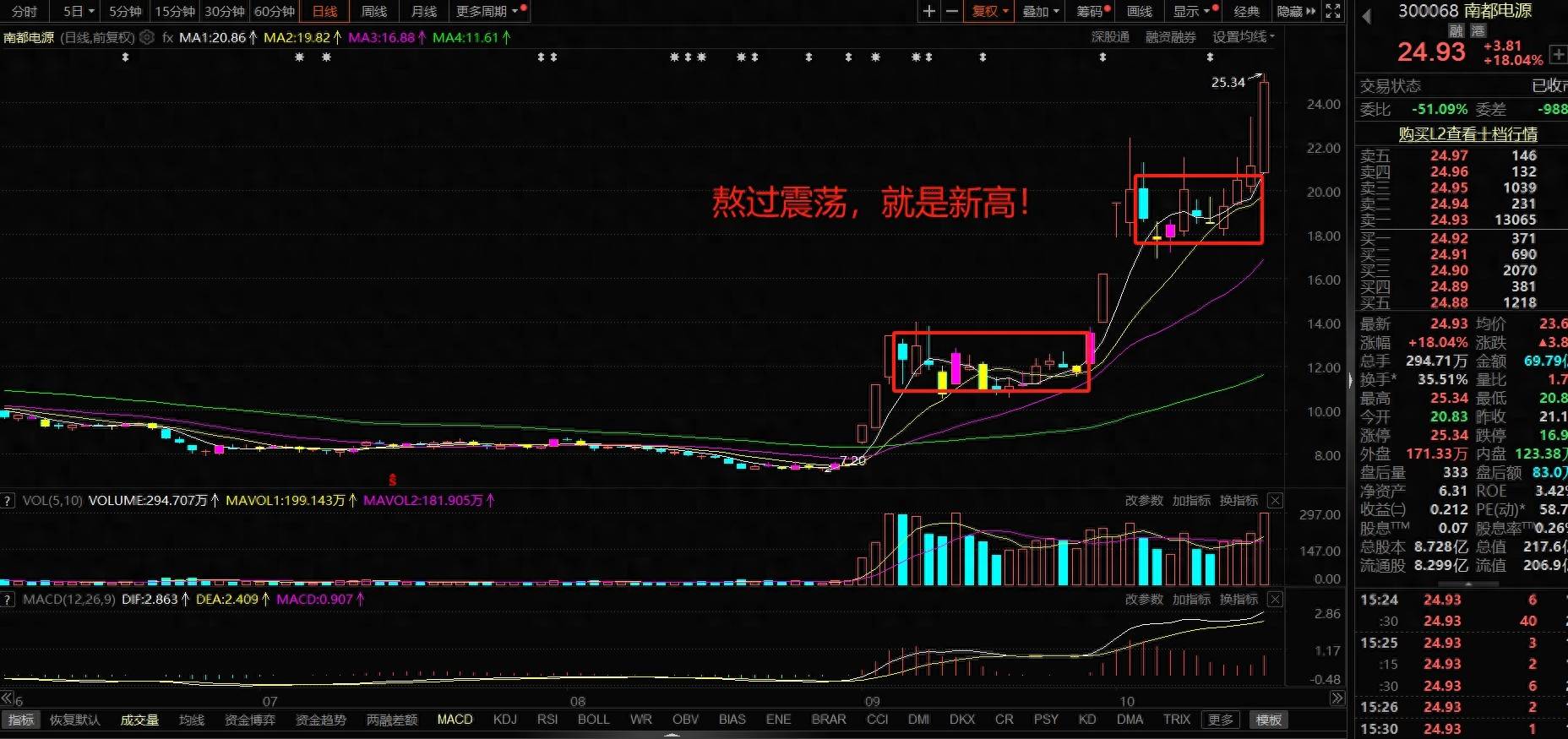The width and height of the screenshot is (1568, 739).
Task: Close the VOL indicator panel
Action: (x=1276, y=501)
